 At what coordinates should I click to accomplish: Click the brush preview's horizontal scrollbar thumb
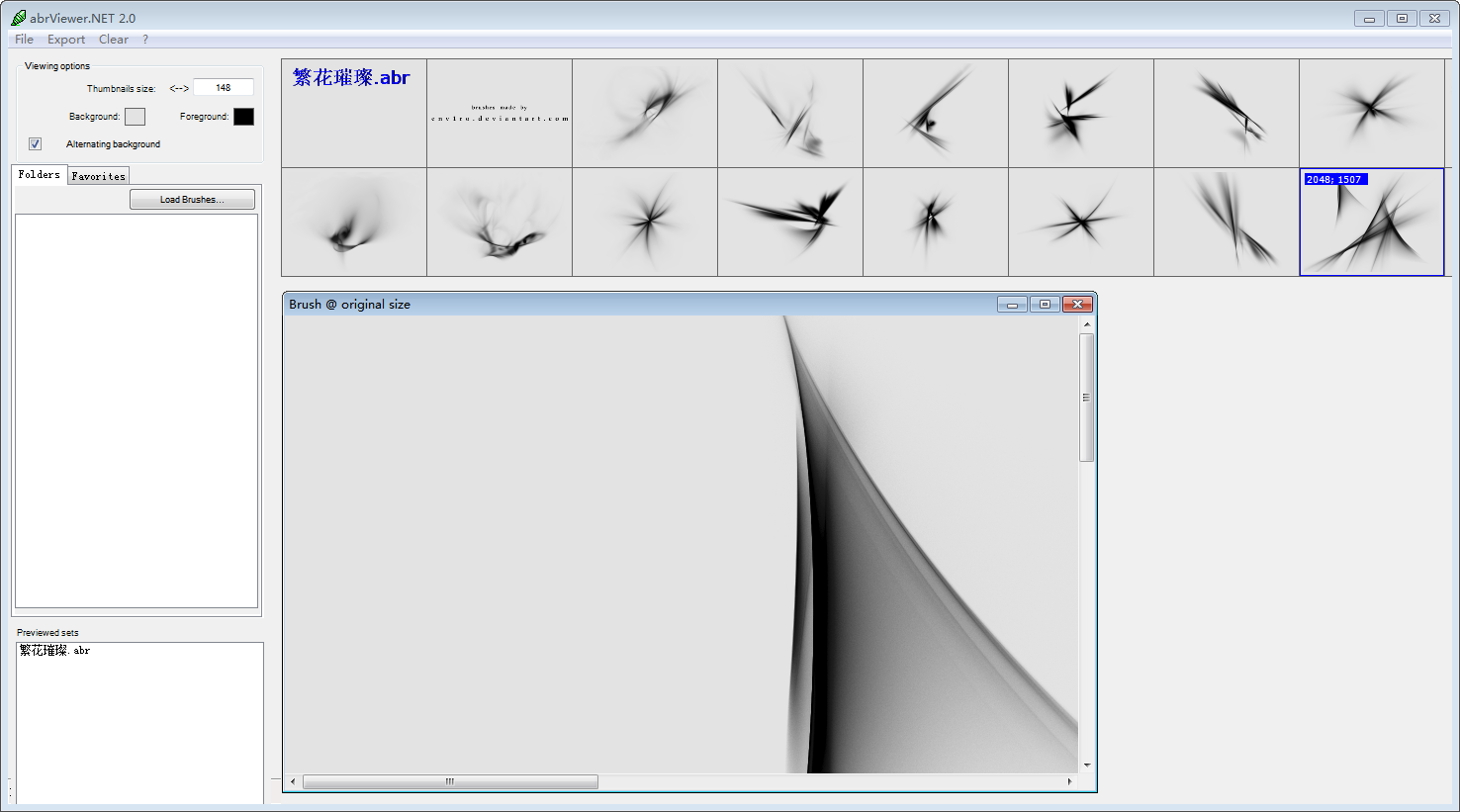click(x=450, y=781)
